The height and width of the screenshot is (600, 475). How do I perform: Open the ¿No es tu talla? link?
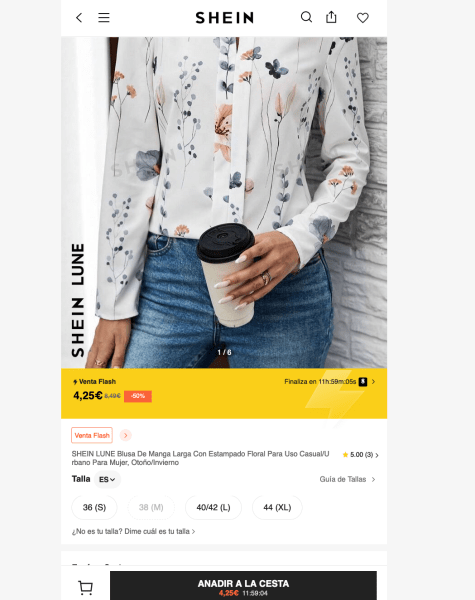133,531
